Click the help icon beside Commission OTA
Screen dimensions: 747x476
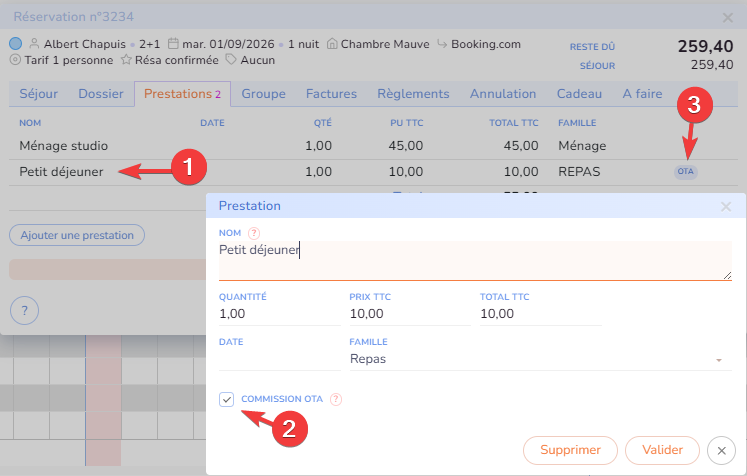click(x=336, y=399)
